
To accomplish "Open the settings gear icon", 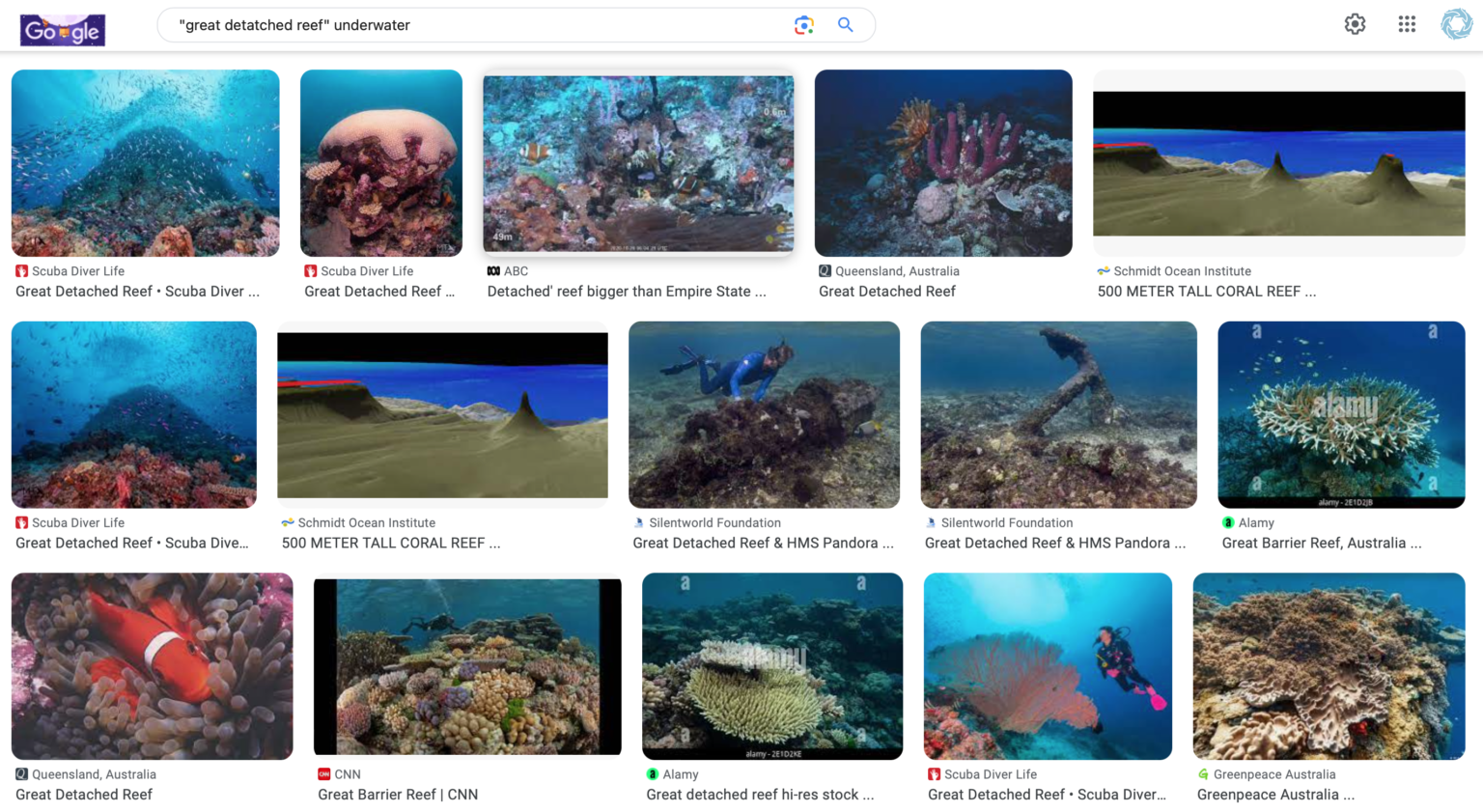I will point(1355,24).
